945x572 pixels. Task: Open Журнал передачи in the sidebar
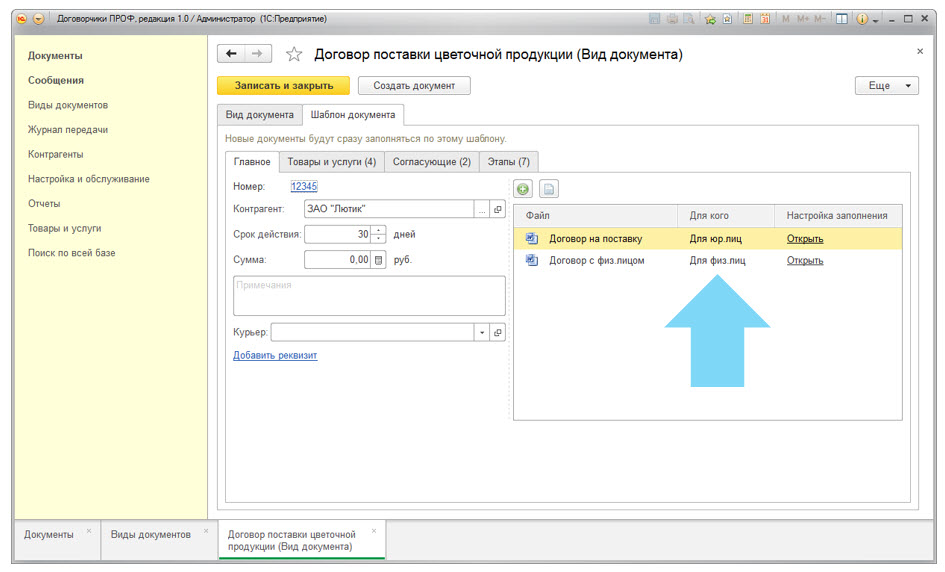click(x=68, y=130)
